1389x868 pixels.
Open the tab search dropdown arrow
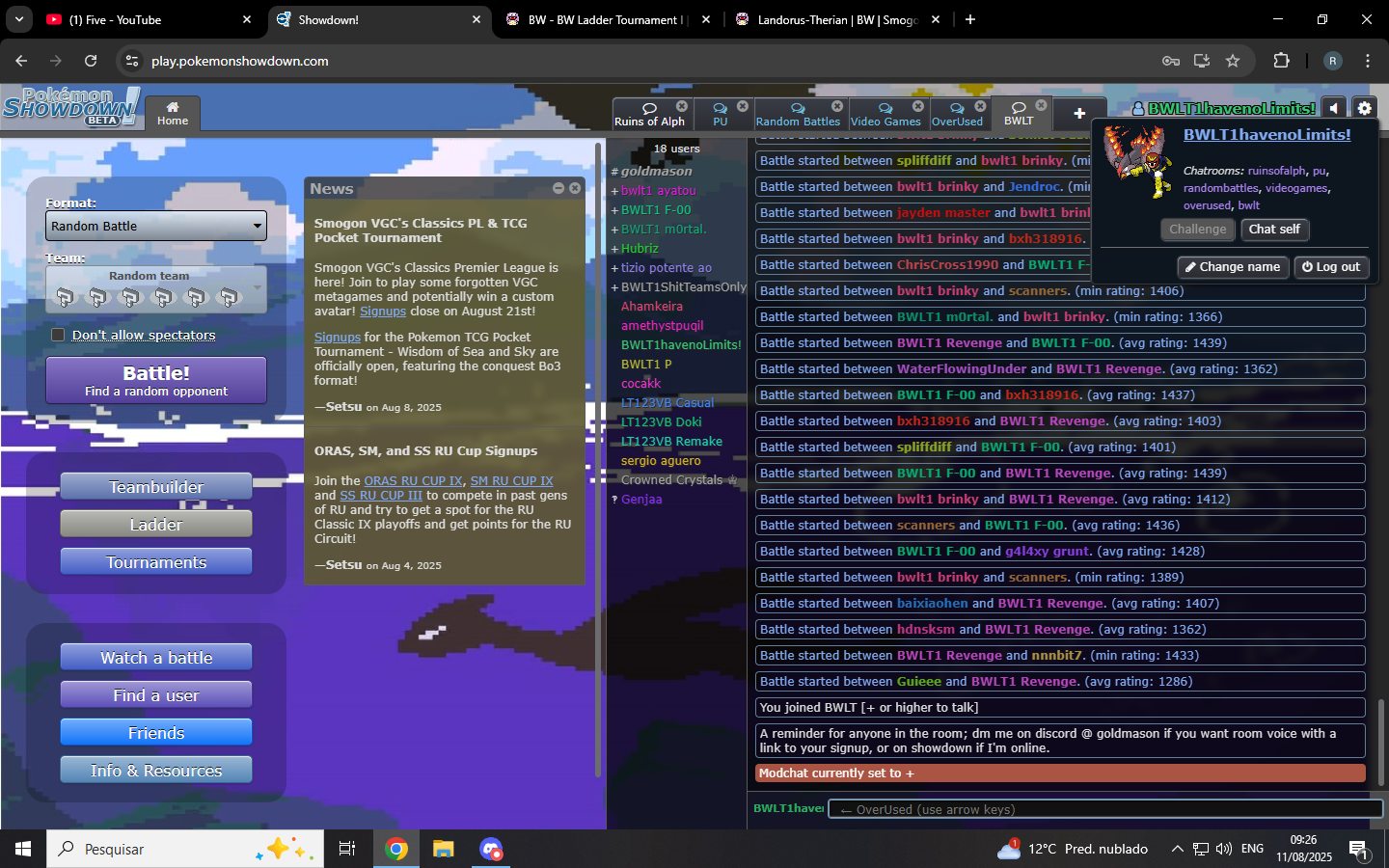pos(18,19)
